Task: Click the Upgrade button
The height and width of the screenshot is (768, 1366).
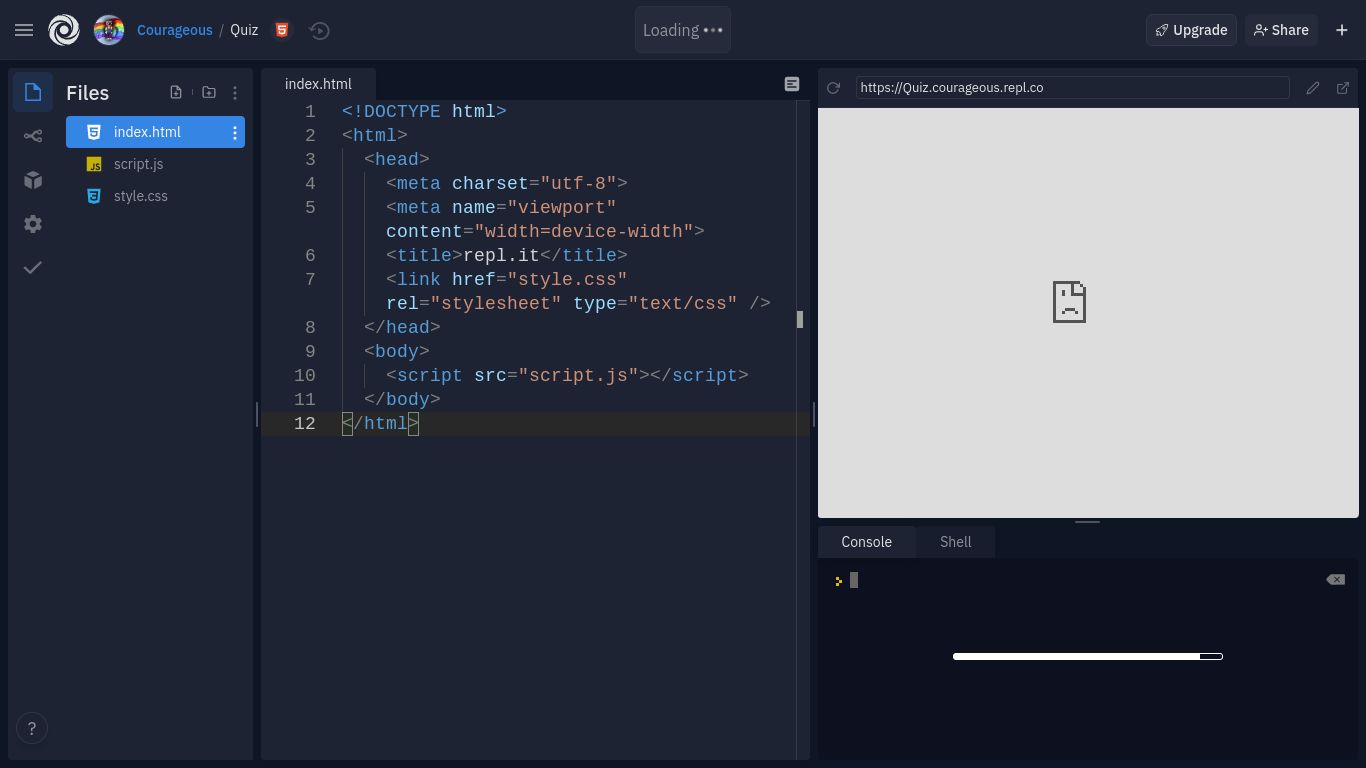Action: tap(1191, 30)
